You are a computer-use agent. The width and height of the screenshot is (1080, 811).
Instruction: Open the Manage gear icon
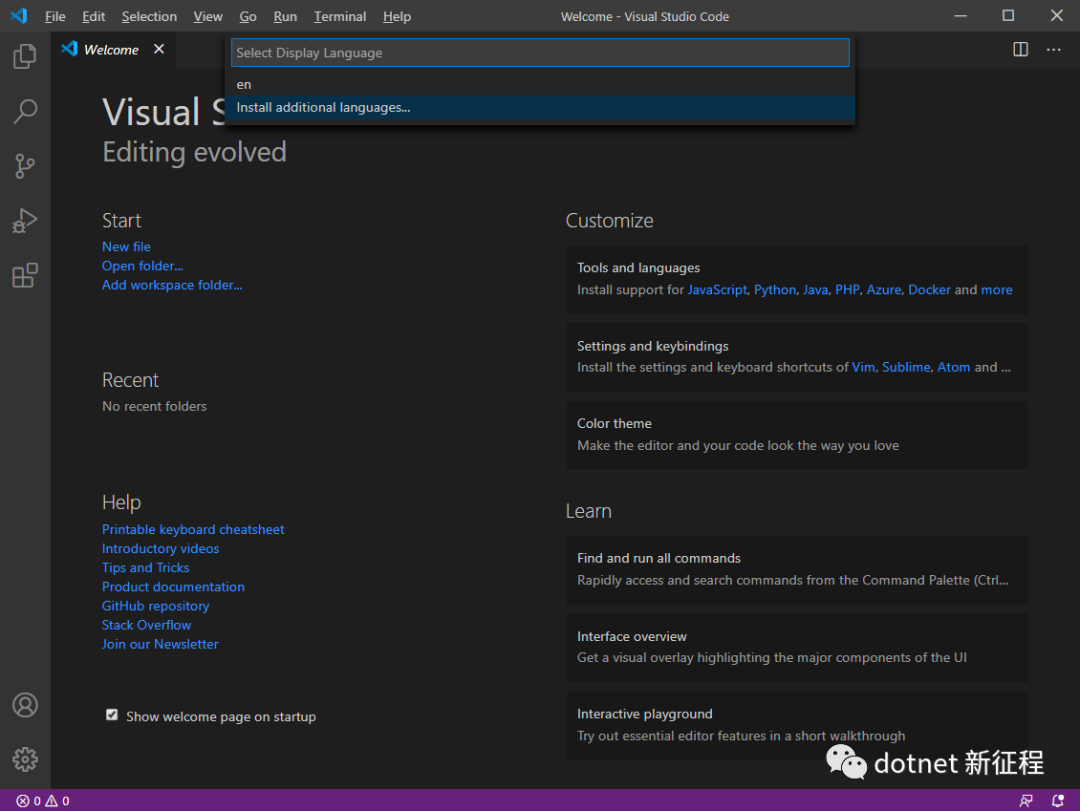click(x=25, y=759)
